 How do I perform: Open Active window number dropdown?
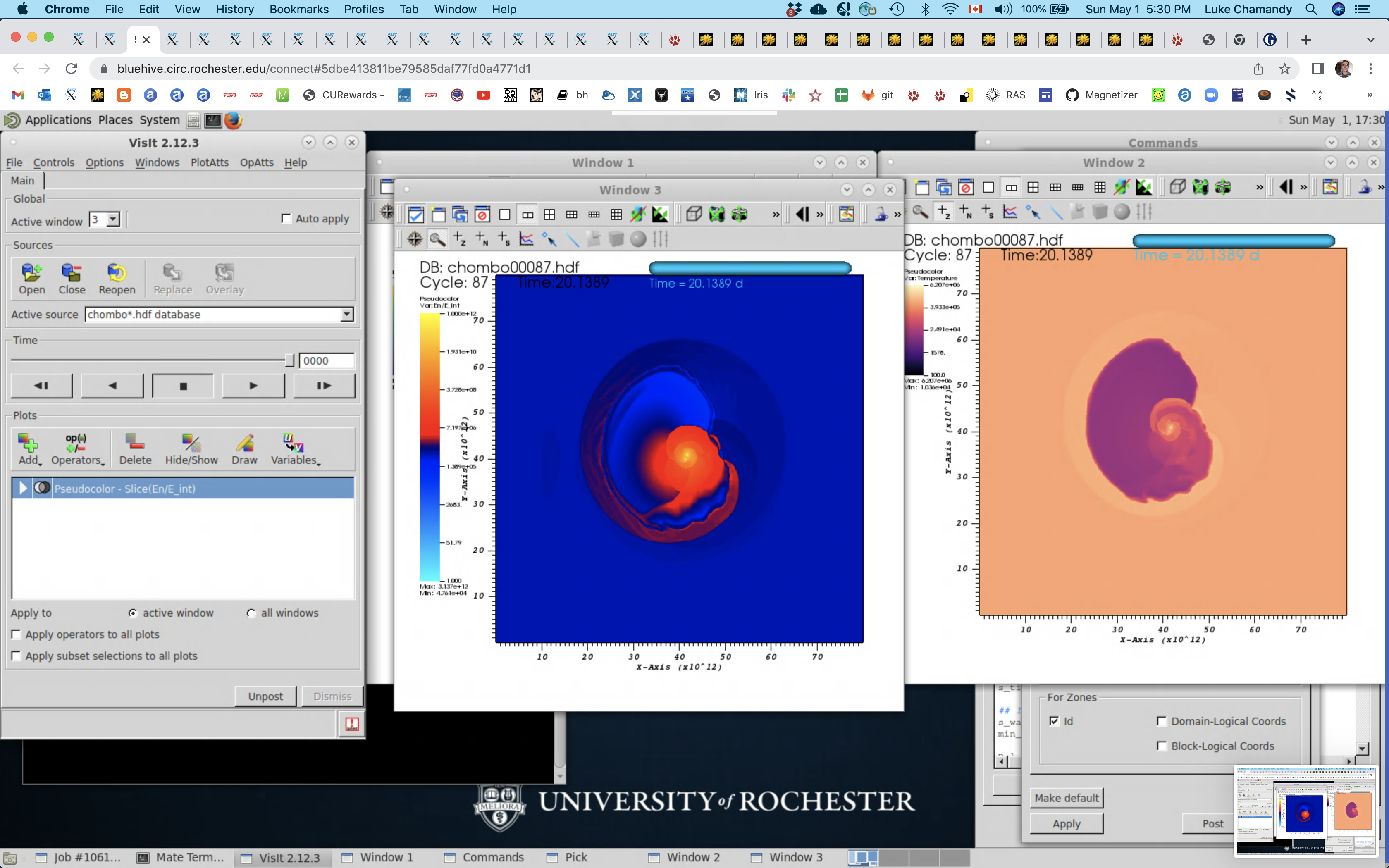[113, 219]
